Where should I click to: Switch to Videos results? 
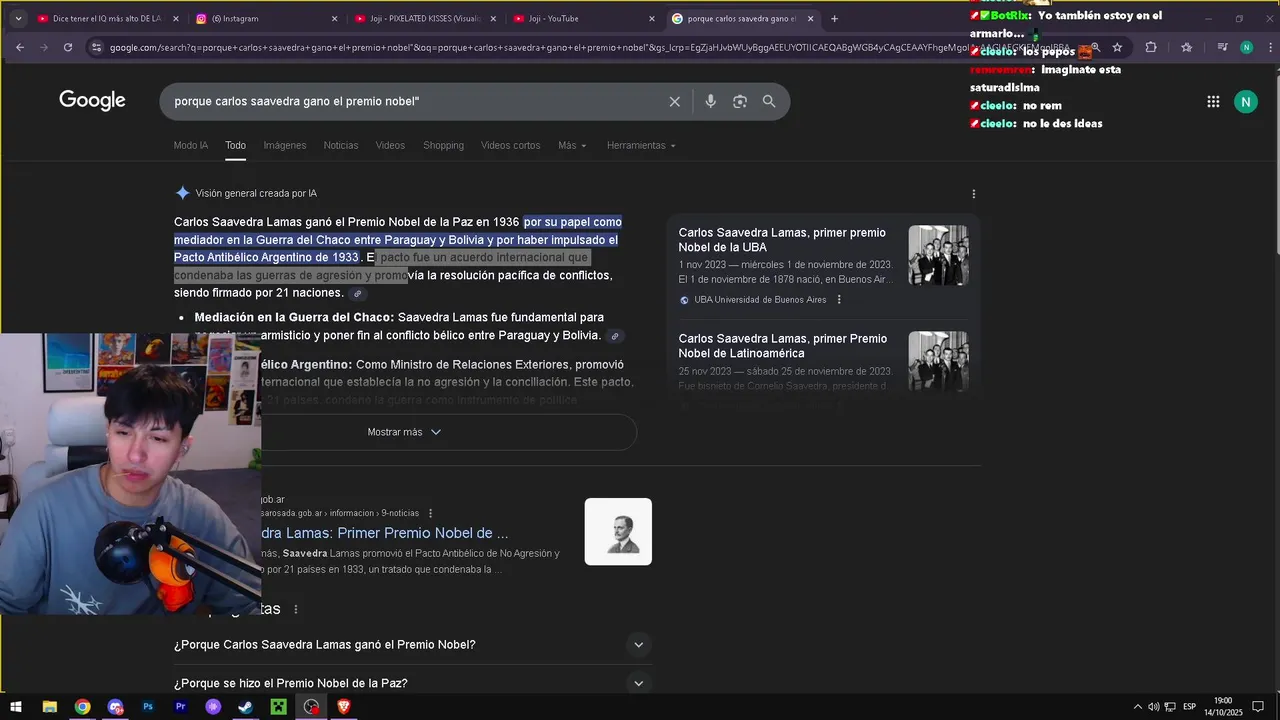[390, 146]
